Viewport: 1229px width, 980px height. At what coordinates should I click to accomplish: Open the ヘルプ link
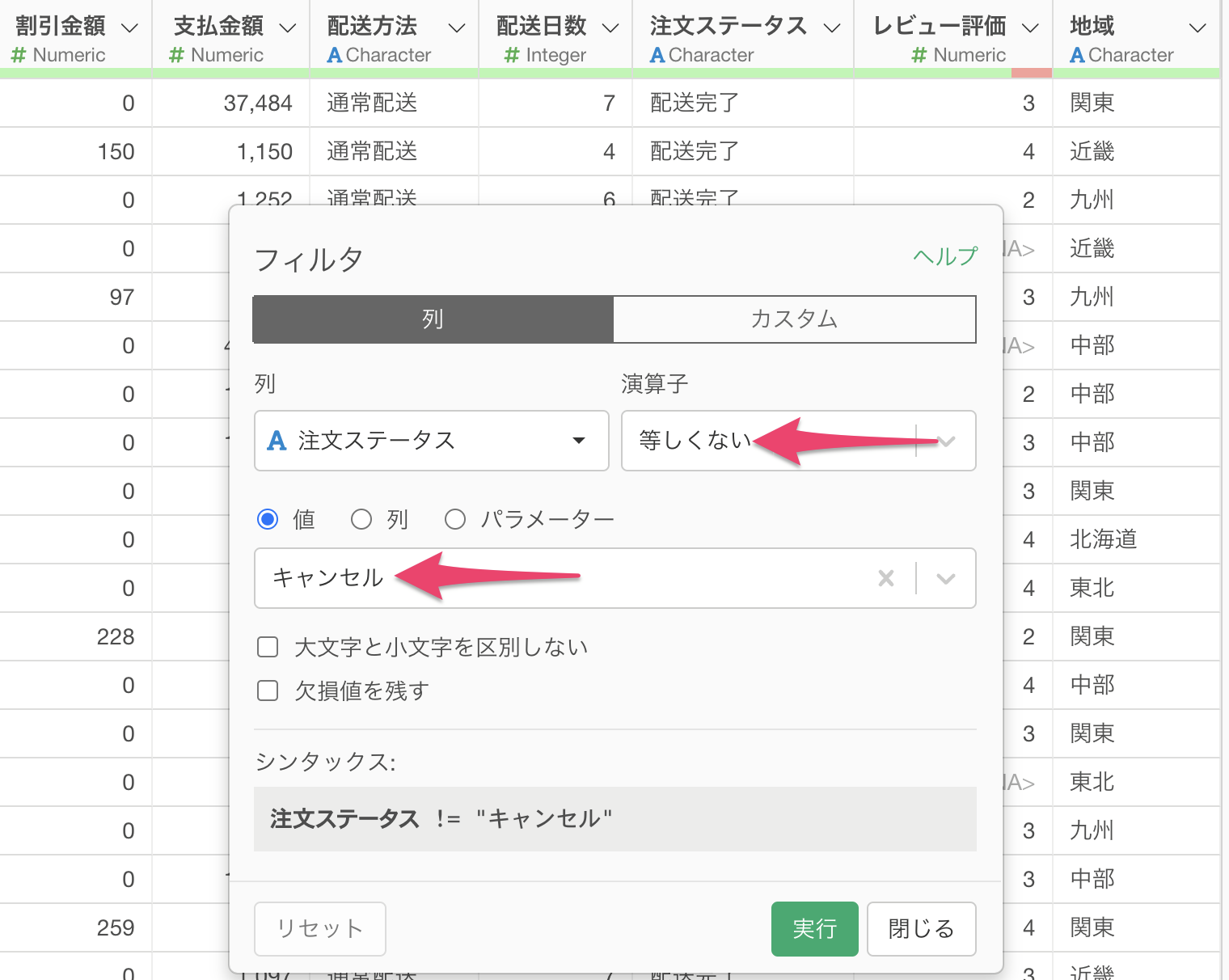pos(944,256)
